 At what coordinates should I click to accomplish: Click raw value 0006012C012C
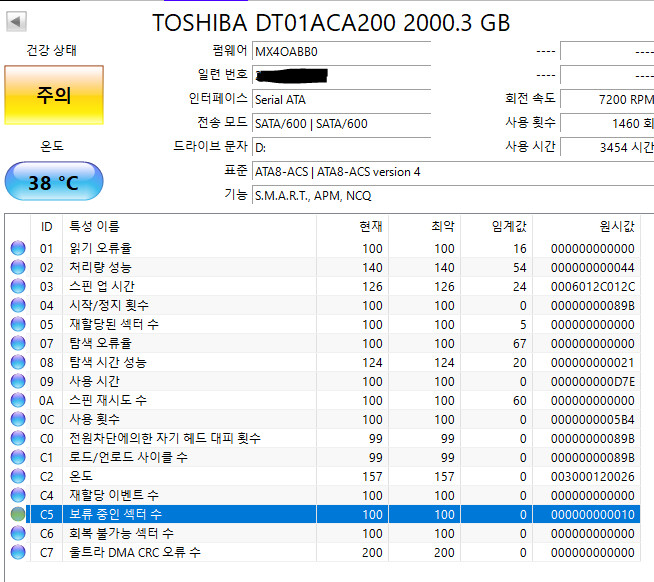point(592,287)
